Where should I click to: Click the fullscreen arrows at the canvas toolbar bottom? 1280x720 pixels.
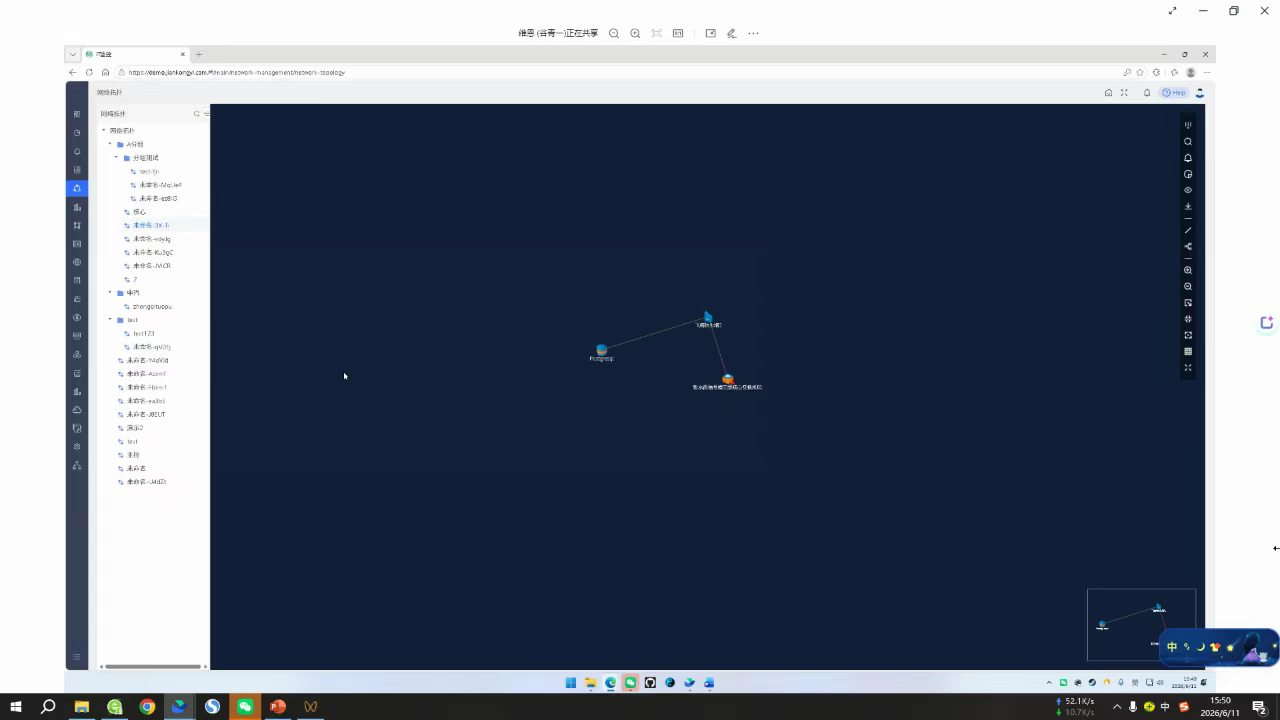(x=1188, y=368)
